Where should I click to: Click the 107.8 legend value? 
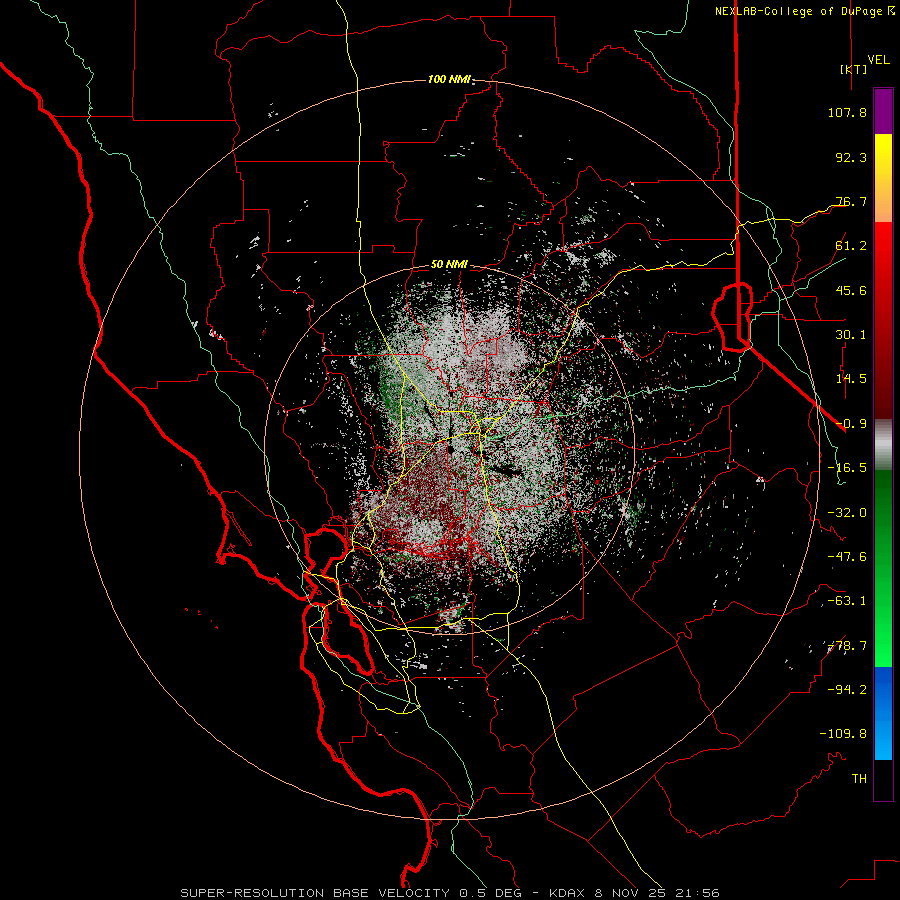(847, 112)
